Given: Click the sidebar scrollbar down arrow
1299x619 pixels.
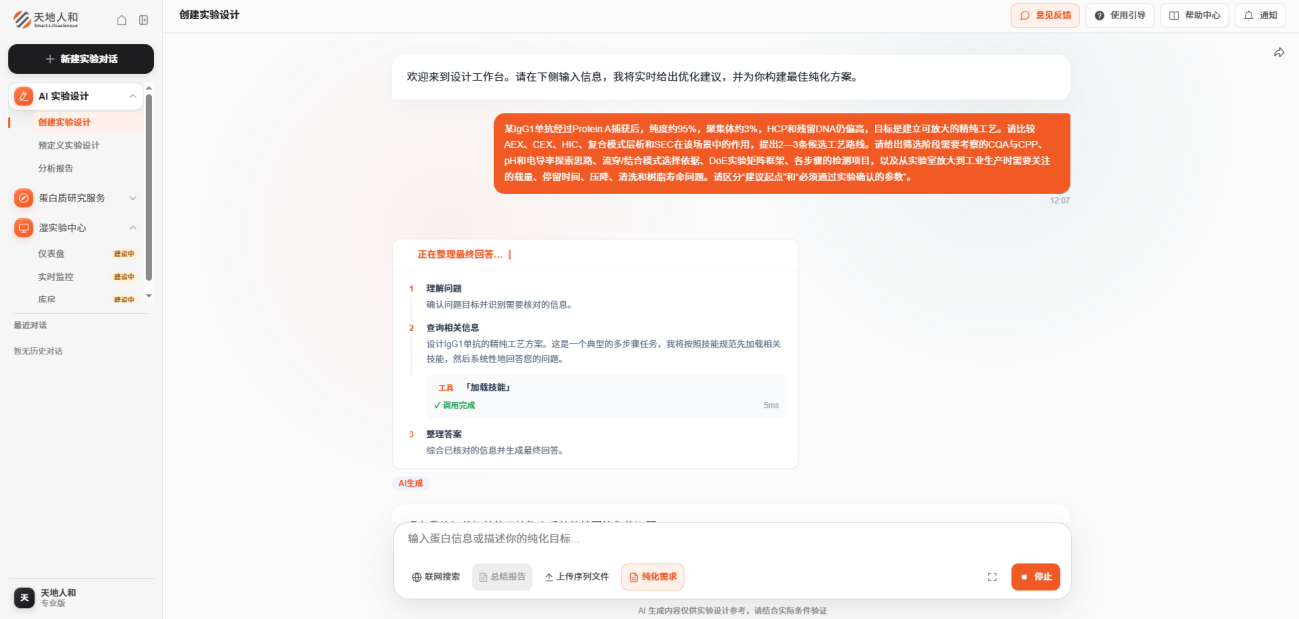Looking at the screenshot, I should pos(149,296).
